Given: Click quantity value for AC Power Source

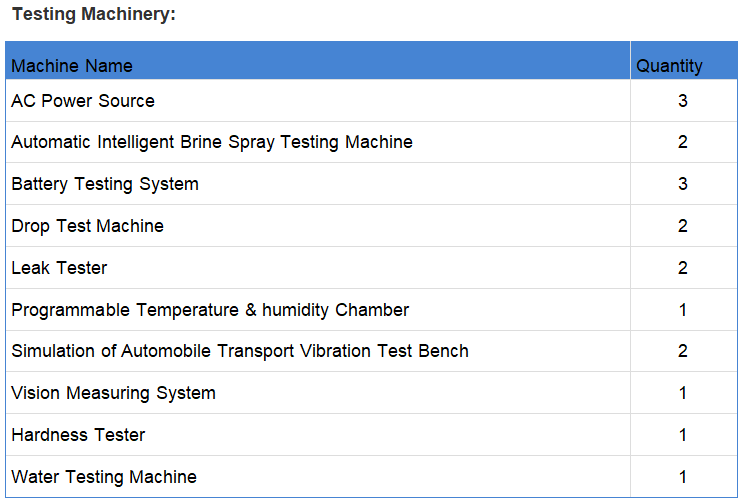Looking at the screenshot, I should (683, 101).
